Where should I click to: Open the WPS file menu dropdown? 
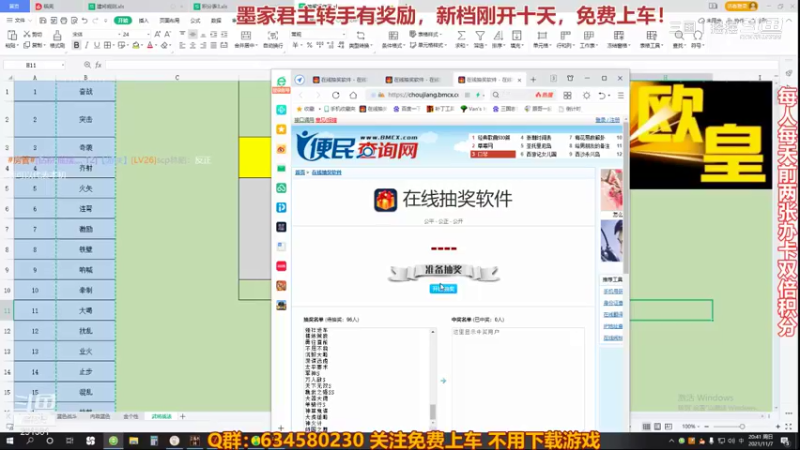point(19,20)
